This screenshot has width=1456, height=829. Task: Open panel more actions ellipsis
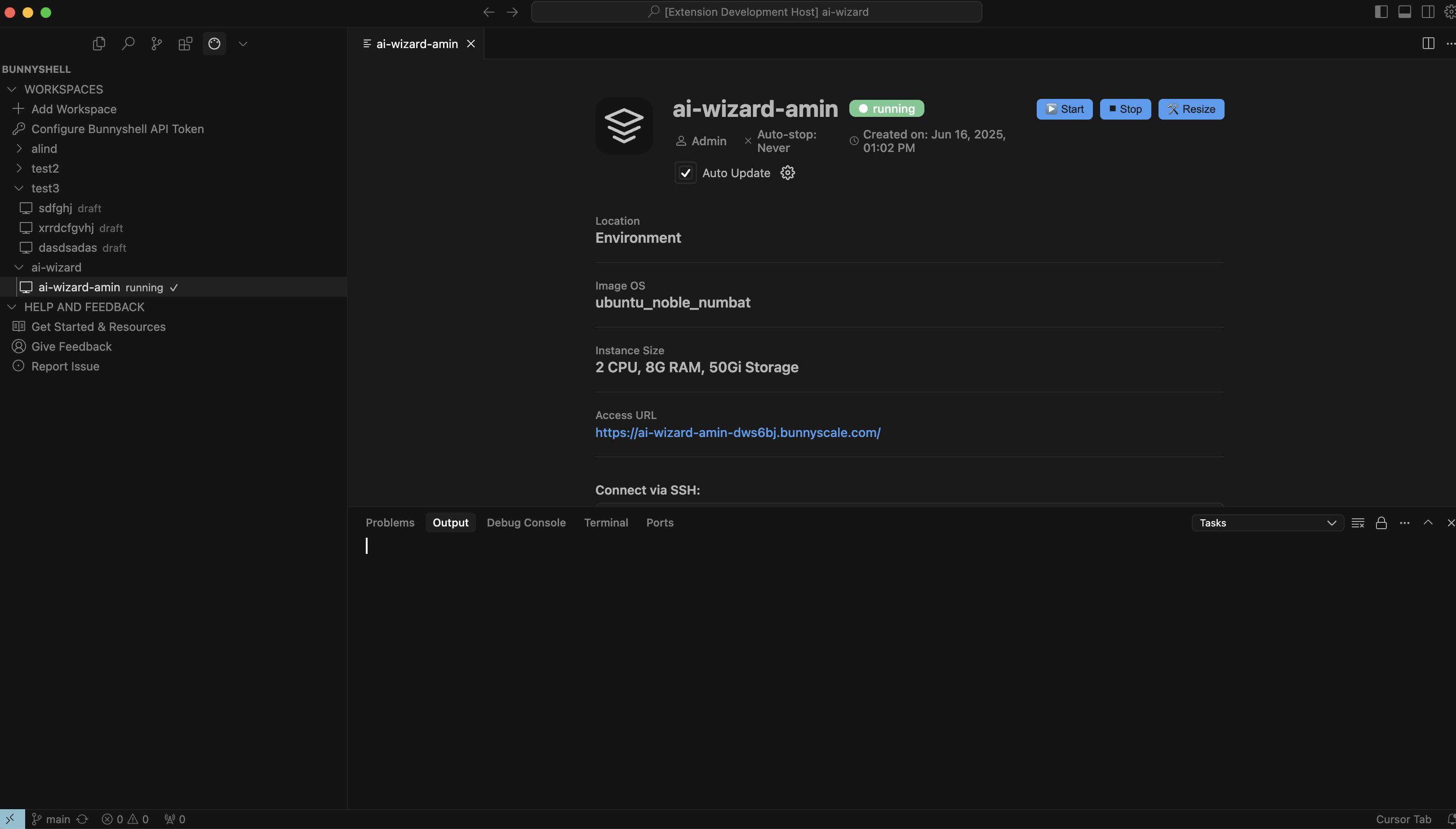tap(1404, 523)
